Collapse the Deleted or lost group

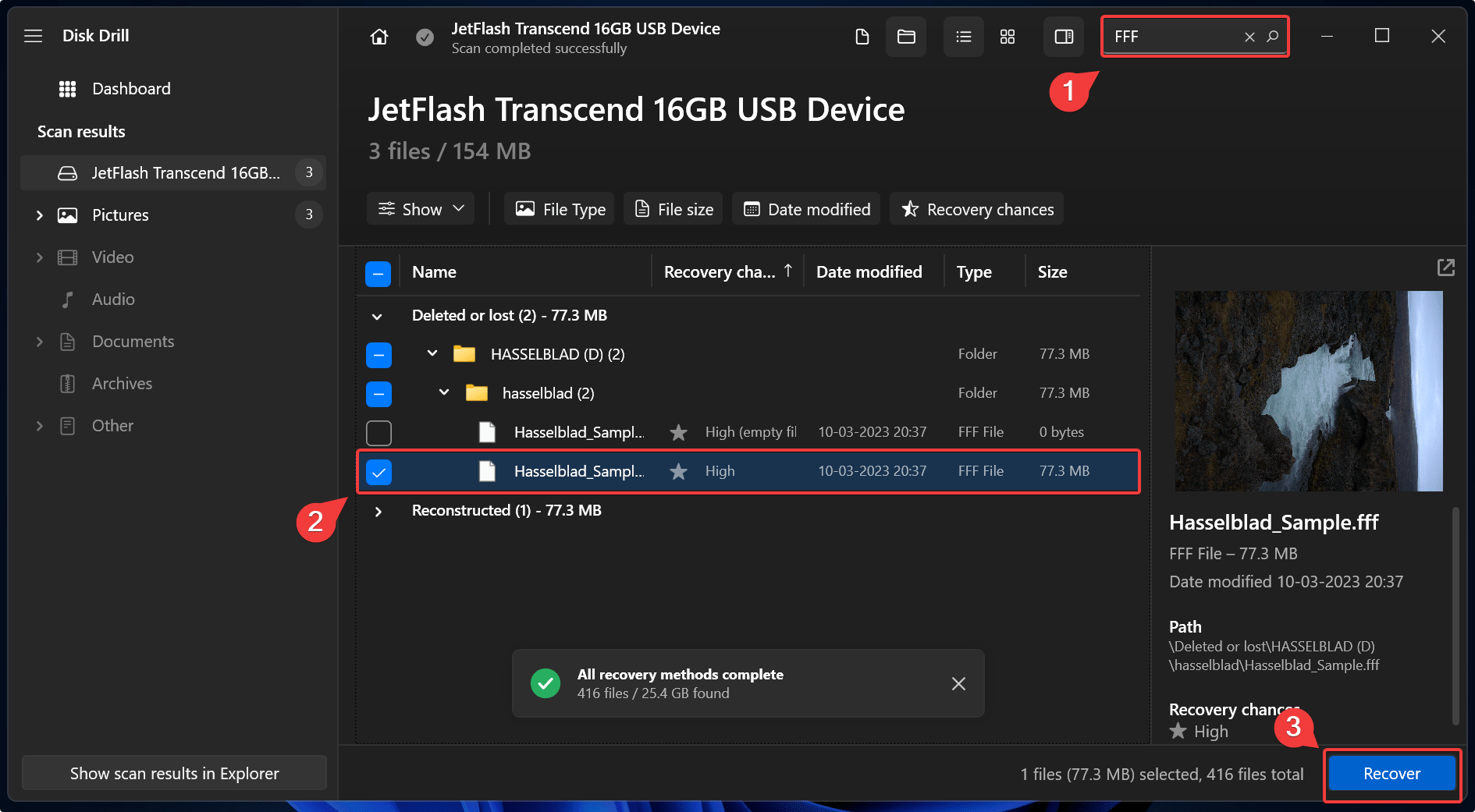(377, 317)
